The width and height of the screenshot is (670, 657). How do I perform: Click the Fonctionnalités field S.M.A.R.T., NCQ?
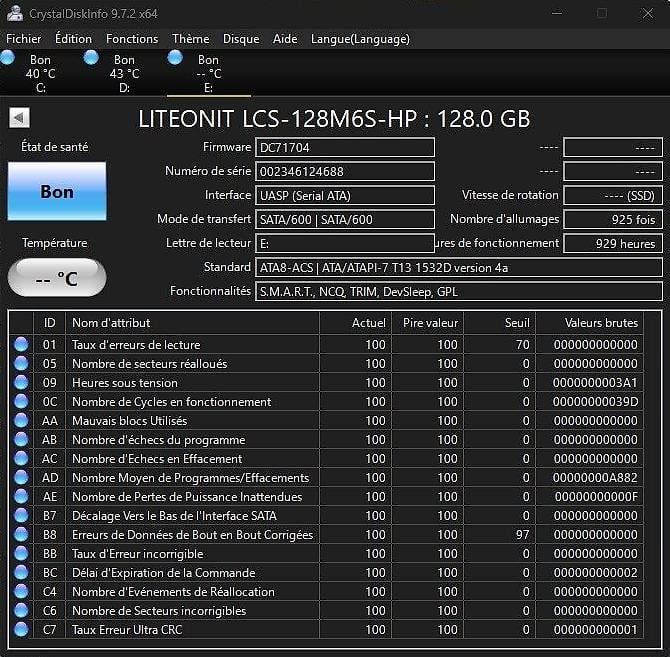(x=459, y=291)
